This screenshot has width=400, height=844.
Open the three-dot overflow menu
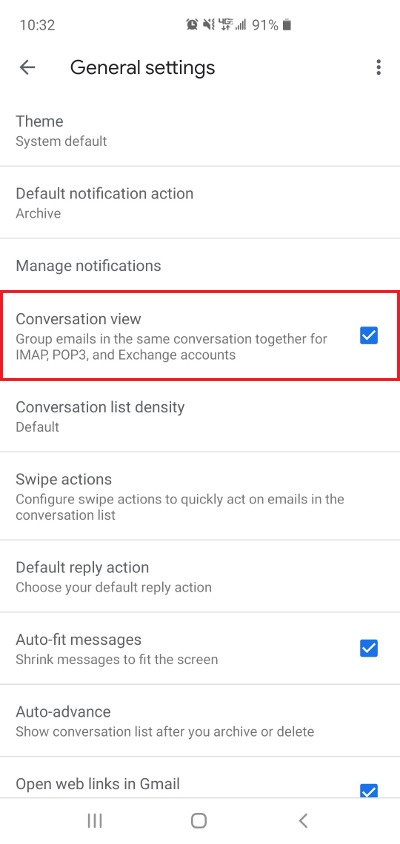378,67
